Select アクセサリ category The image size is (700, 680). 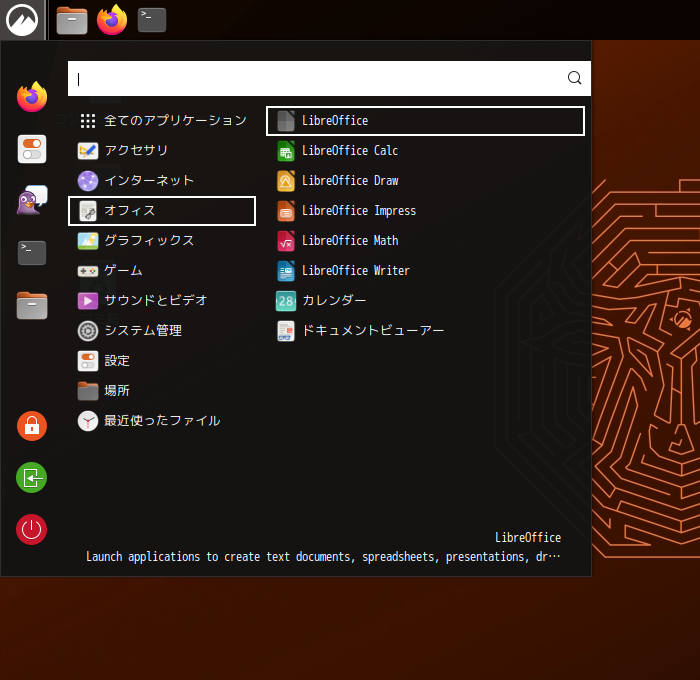(162, 150)
